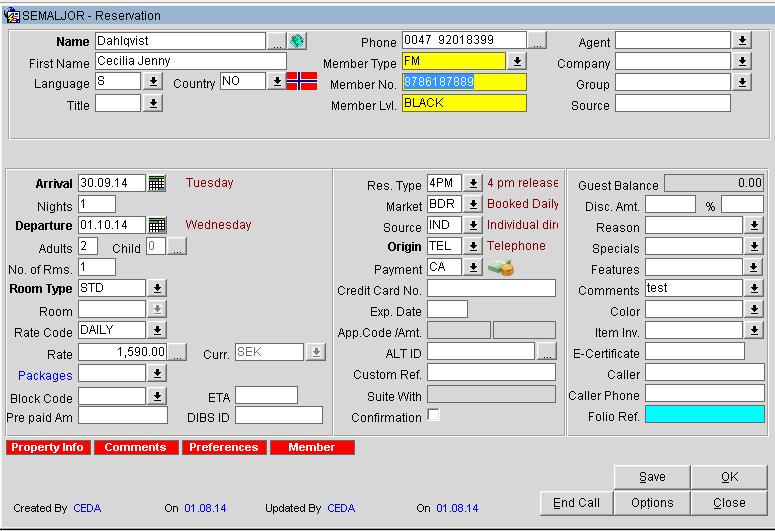Click the Close button

pyautogui.click(x=729, y=503)
